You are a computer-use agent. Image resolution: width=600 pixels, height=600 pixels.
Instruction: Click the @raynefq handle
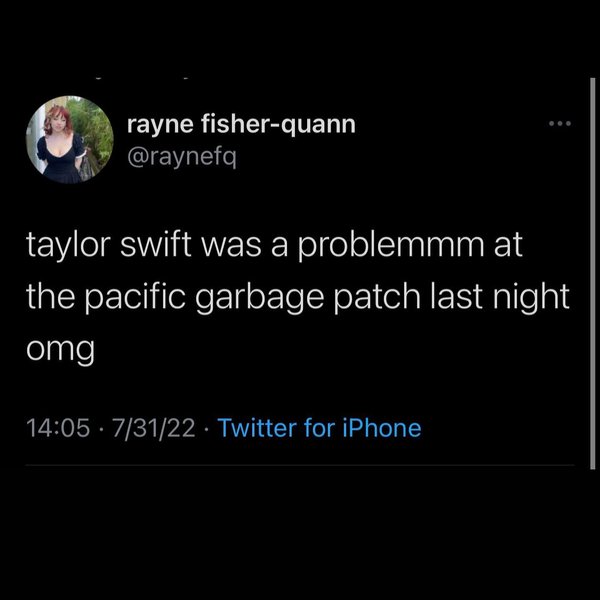[x=182, y=157]
